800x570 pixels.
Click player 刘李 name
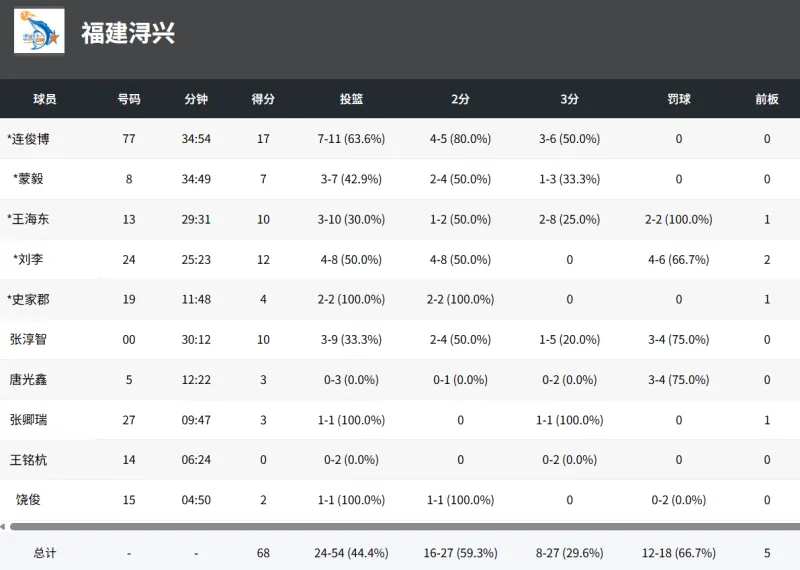coord(29,259)
